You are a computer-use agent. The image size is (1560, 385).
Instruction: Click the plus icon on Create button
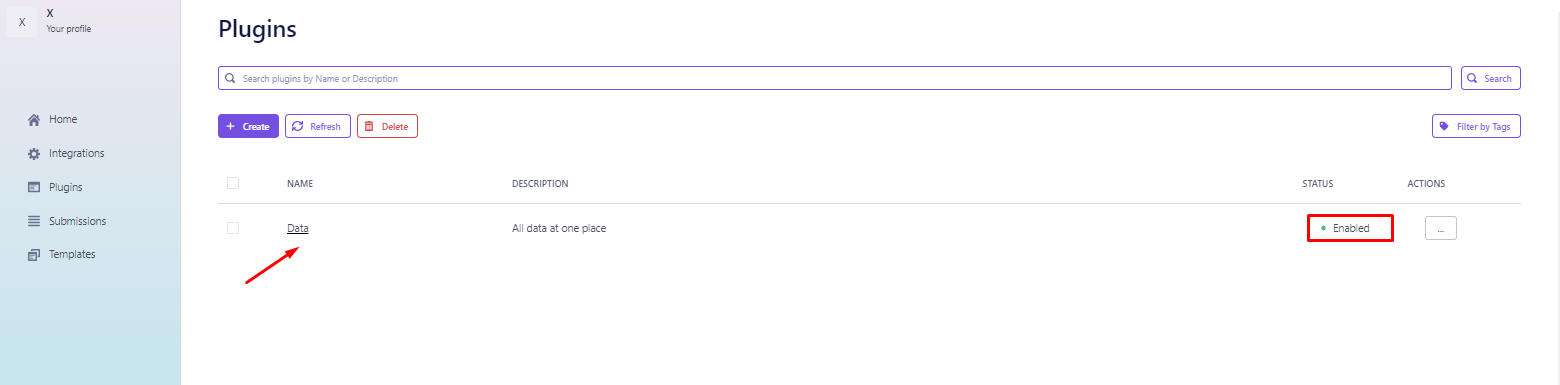click(231, 127)
